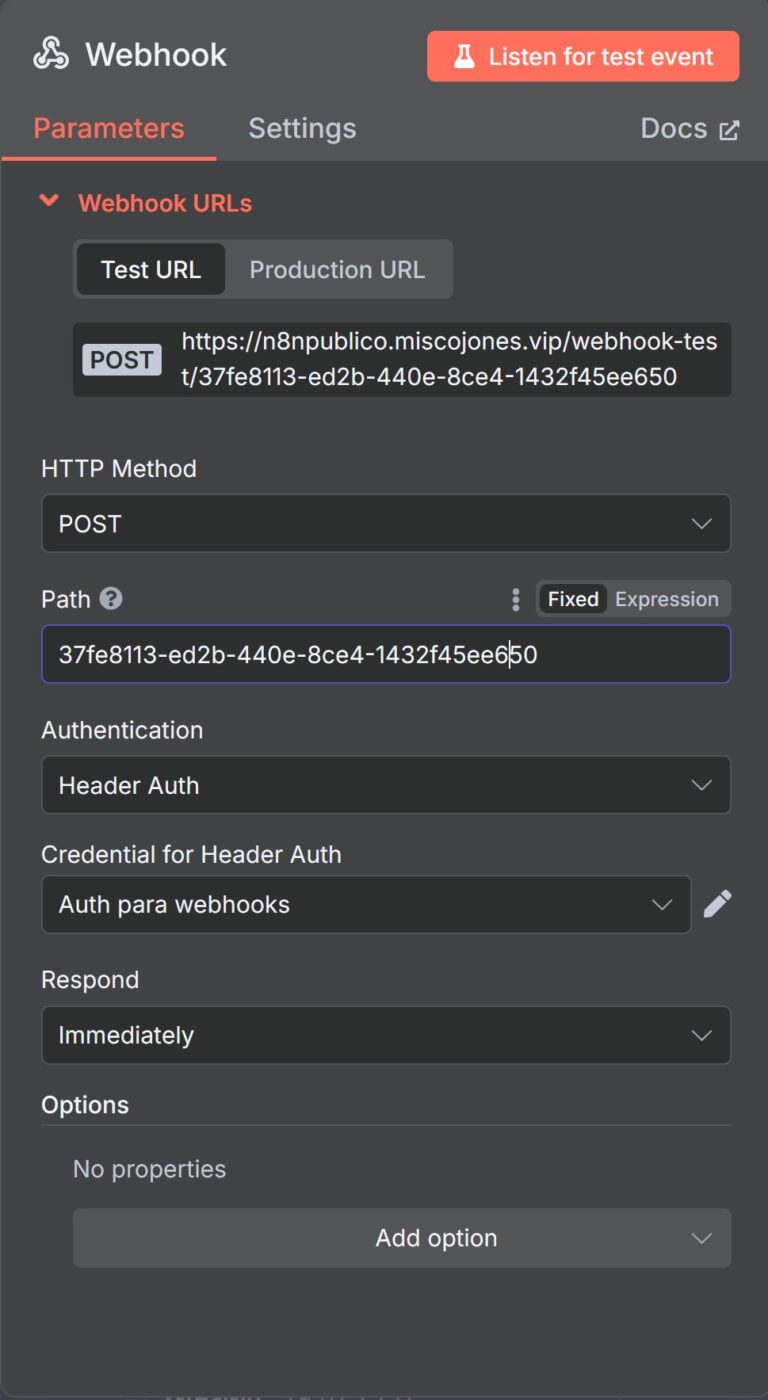Switch to the Settings tab
768x1400 pixels.
pos(302,128)
